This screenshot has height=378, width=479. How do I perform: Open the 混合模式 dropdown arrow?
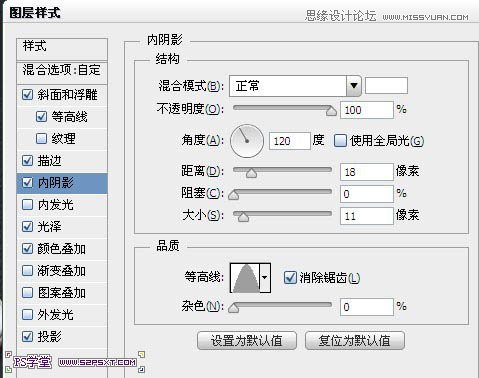click(x=354, y=86)
